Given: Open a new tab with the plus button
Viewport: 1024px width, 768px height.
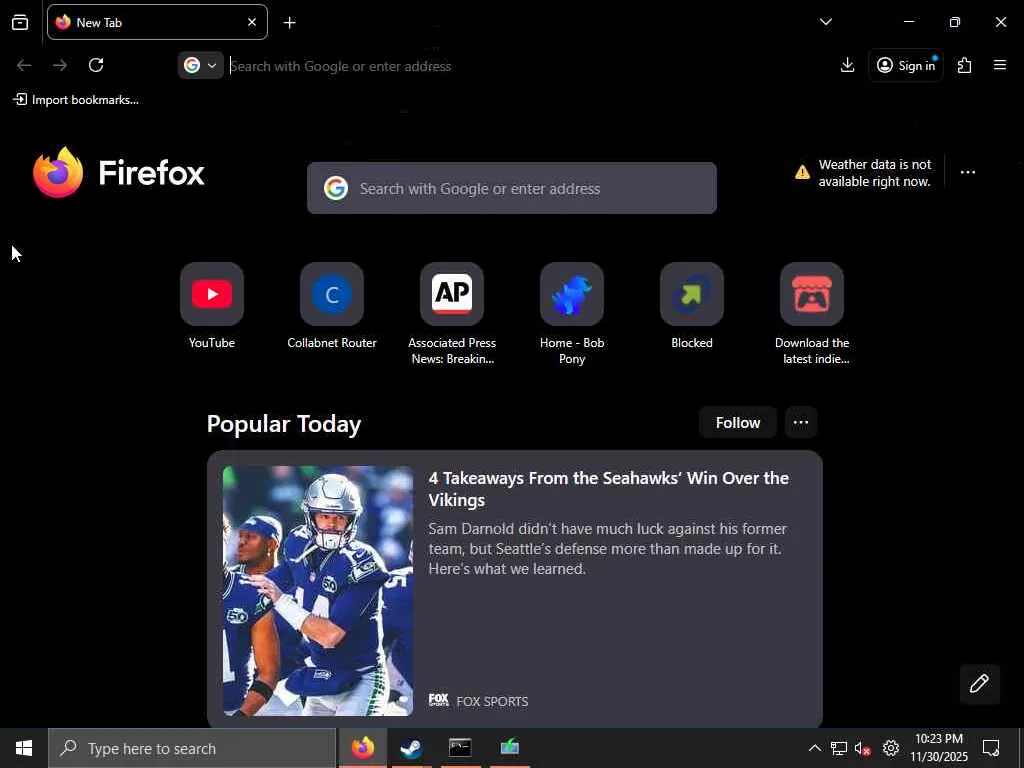Looking at the screenshot, I should pyautogui.click(x=290, y=23).
